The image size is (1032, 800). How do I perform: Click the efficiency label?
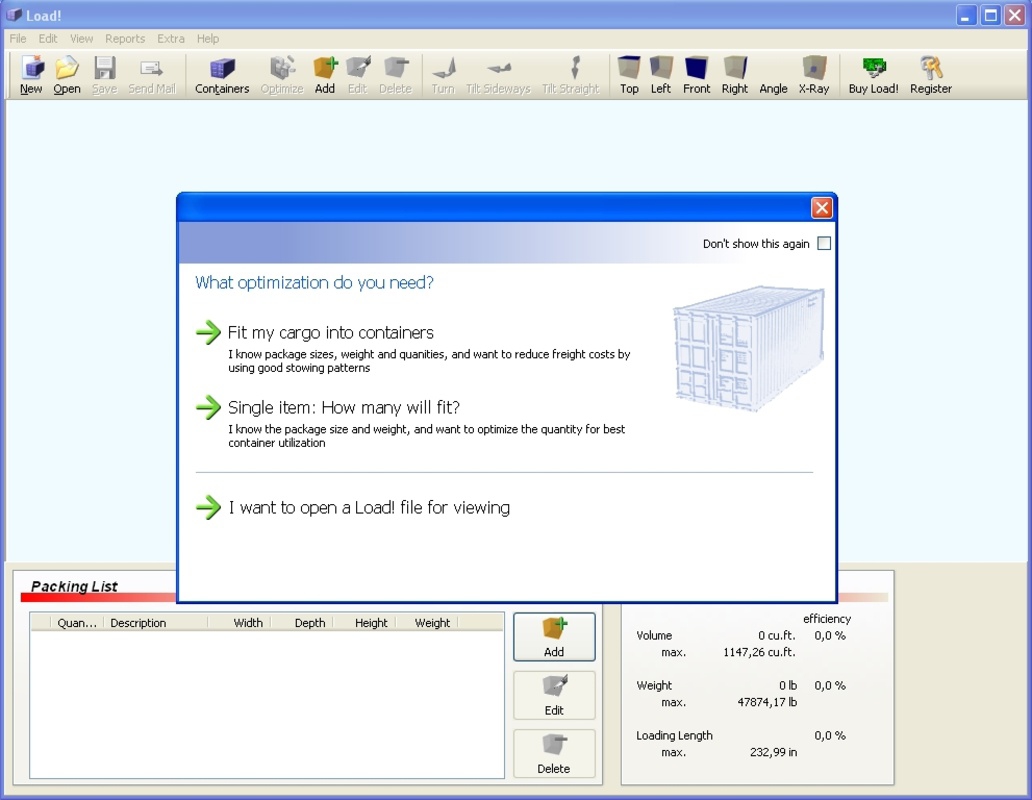(x=827, y=619)
